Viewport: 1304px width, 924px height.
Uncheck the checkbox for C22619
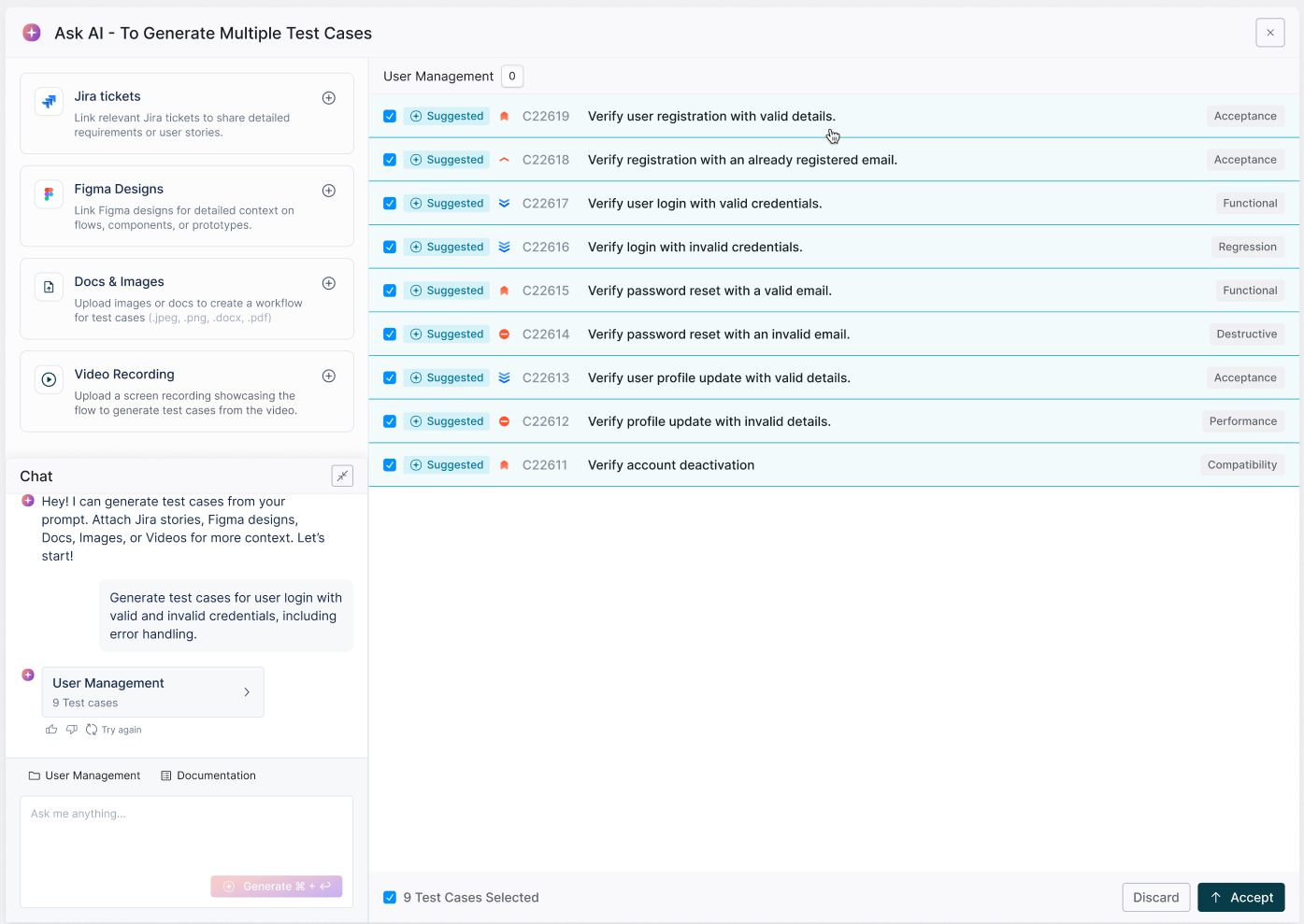click(x=389, y=116)
